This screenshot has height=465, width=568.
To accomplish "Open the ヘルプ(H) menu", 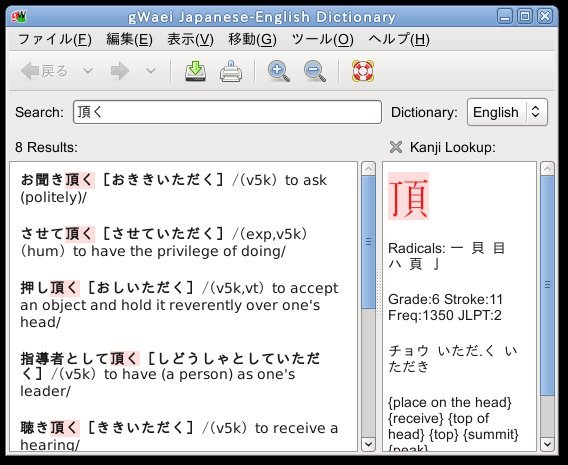I will pos(399,39).
